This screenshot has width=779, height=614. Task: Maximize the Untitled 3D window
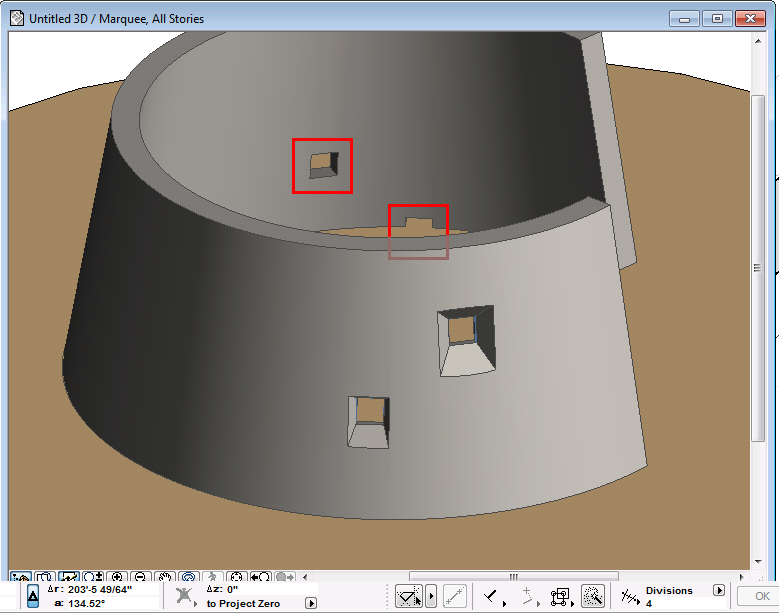click(717, 19)
